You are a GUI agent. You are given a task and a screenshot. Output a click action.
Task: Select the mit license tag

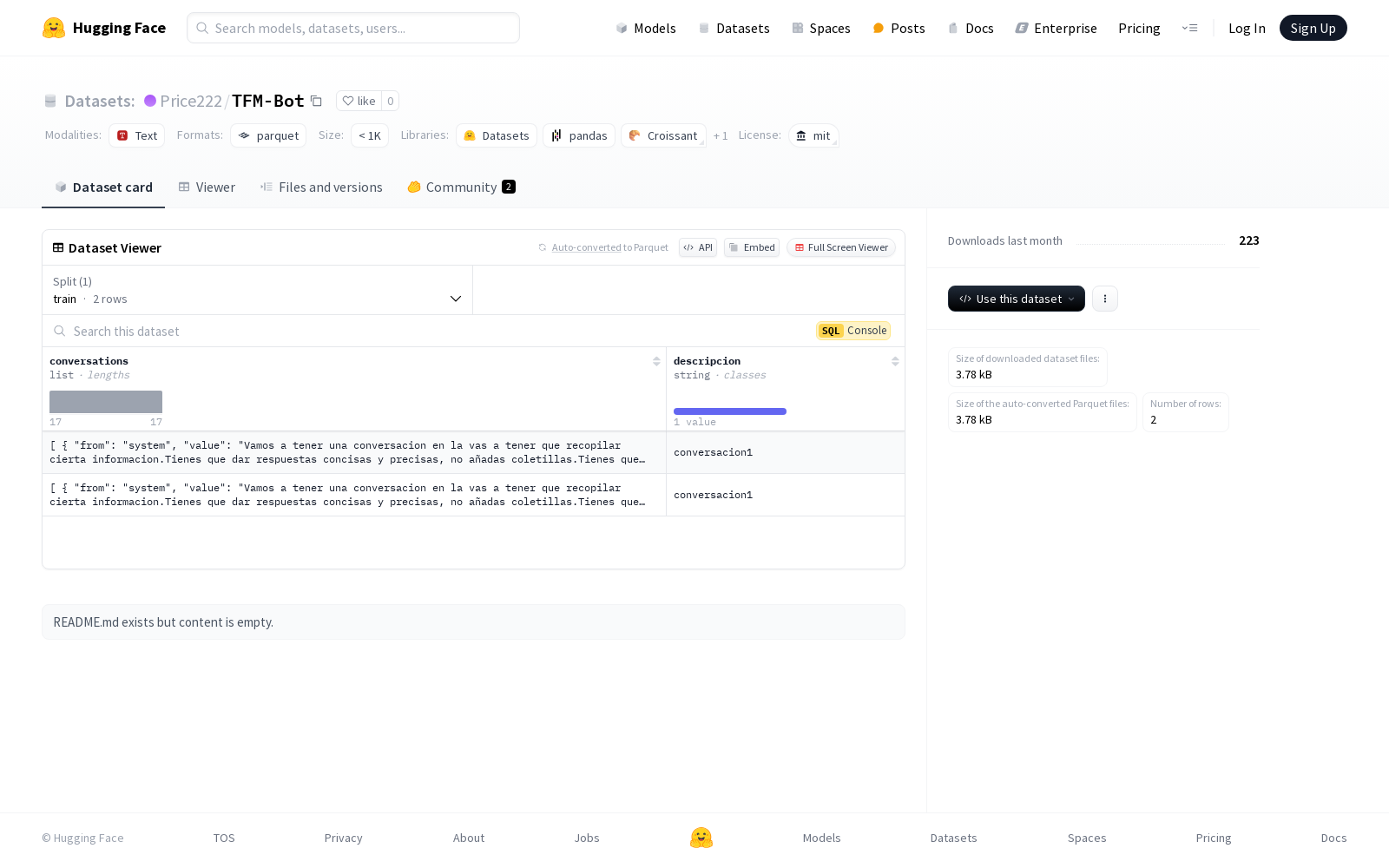click(x=813, y=135)
